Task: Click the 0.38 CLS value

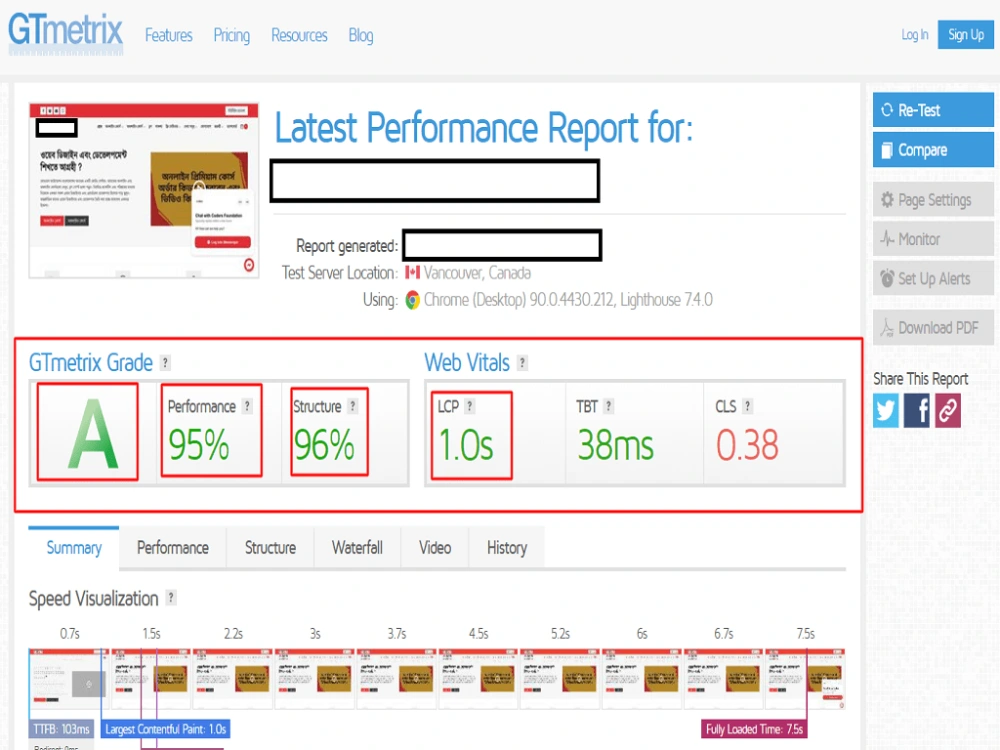Action: (747, 445)
